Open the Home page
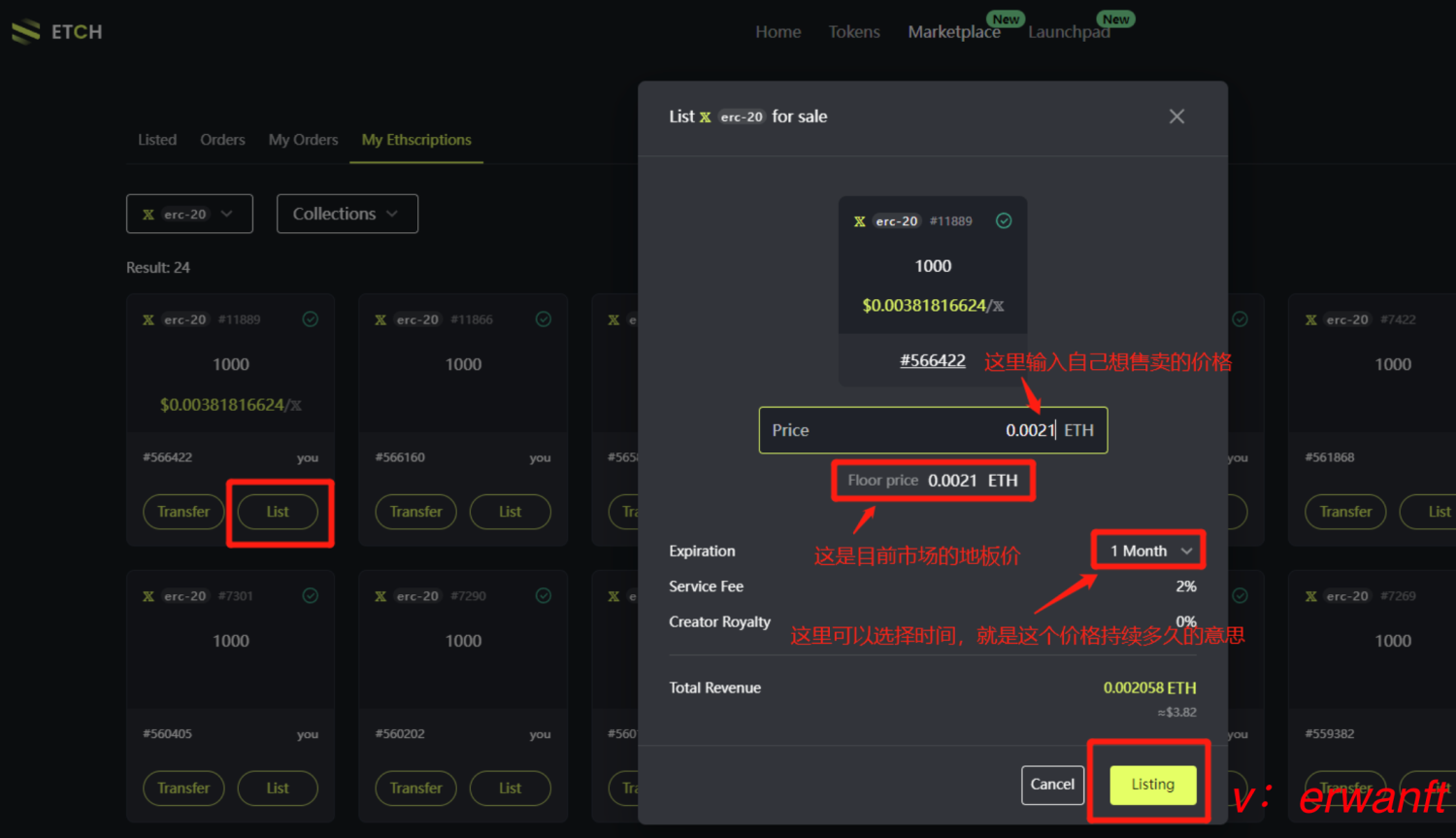The image size is (1456, 838). (778, 32)
